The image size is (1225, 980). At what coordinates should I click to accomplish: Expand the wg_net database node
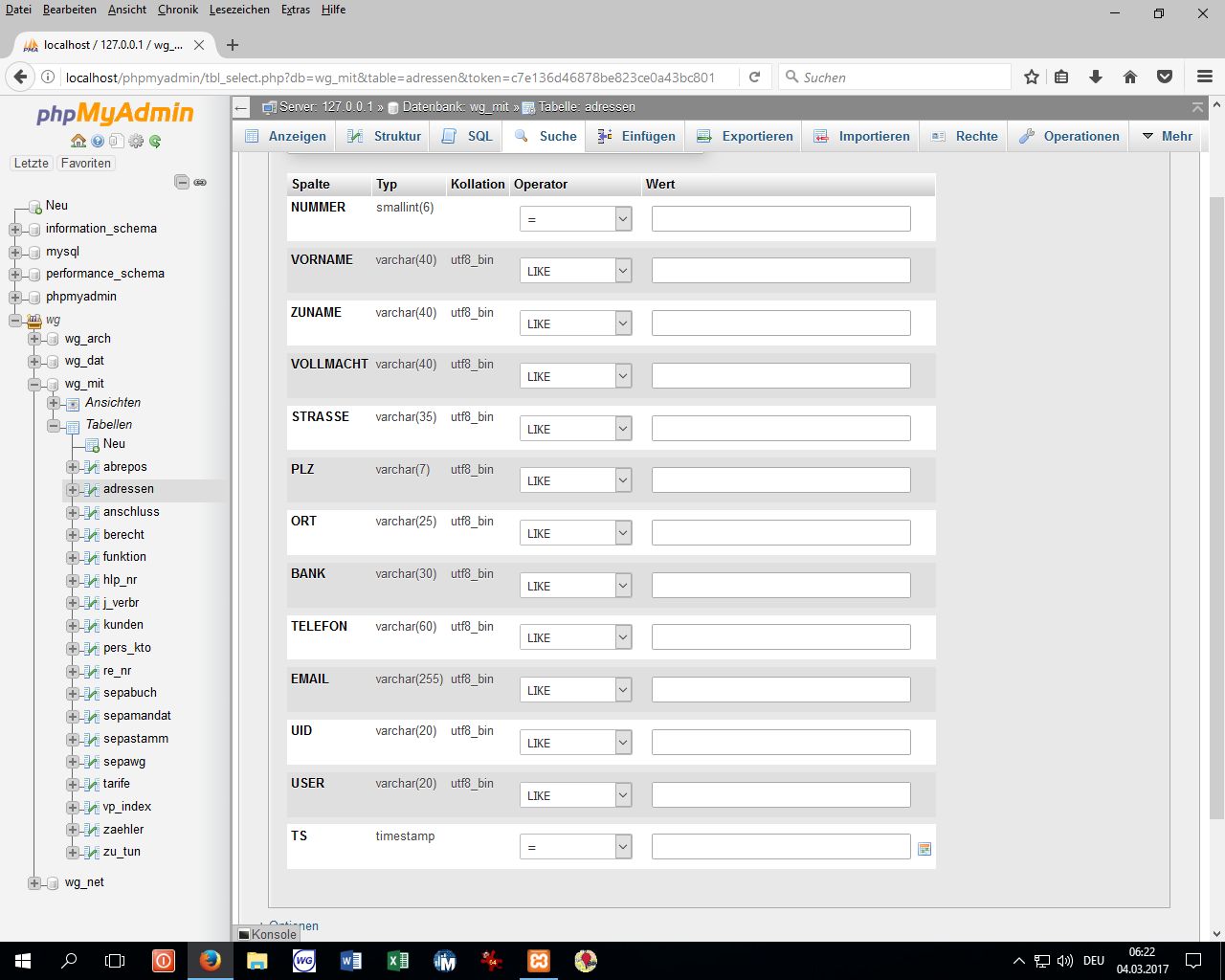tap(34, 882)
